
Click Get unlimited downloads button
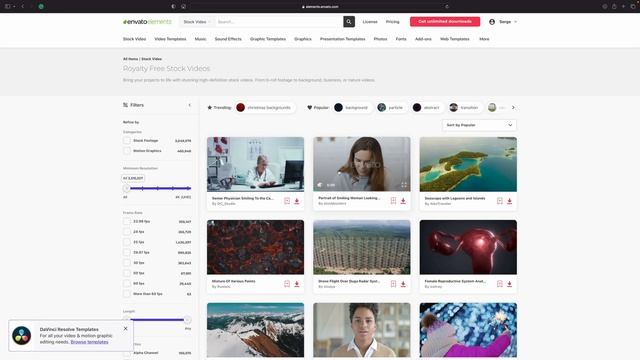(x=445, y=22)
